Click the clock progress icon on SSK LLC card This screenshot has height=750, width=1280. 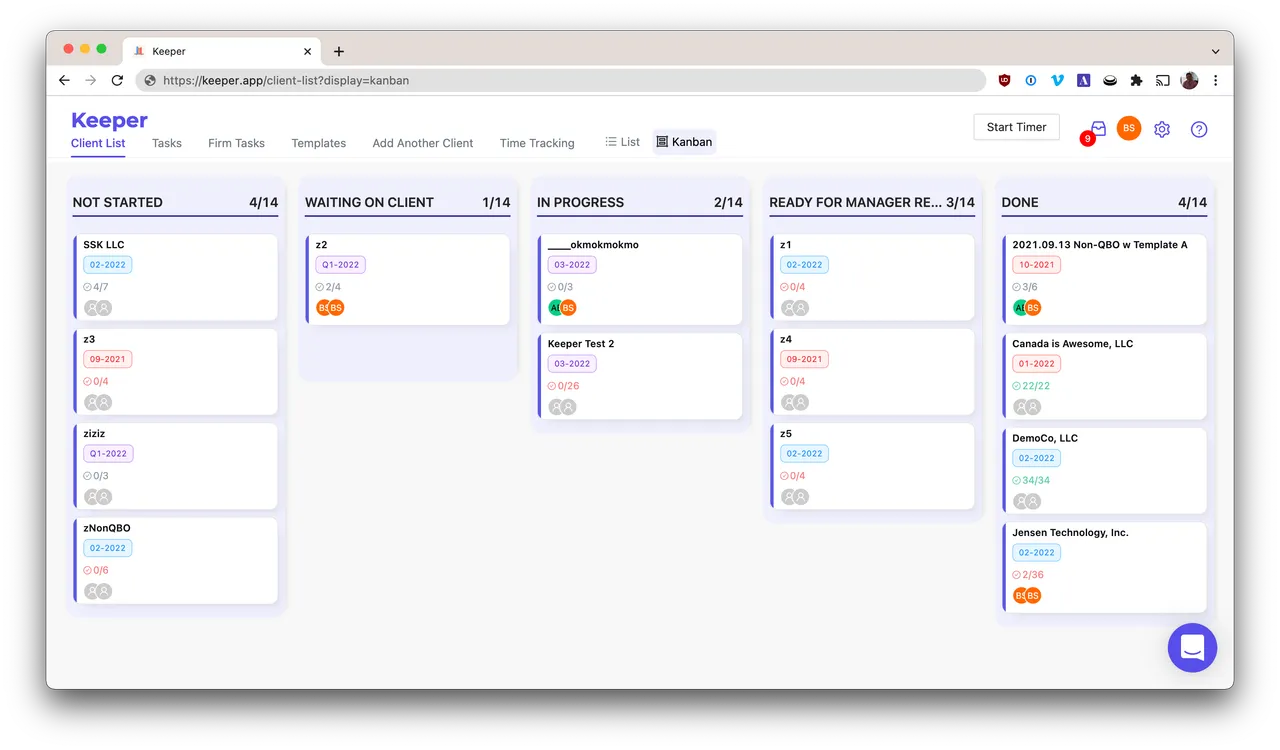coord(88,286)
